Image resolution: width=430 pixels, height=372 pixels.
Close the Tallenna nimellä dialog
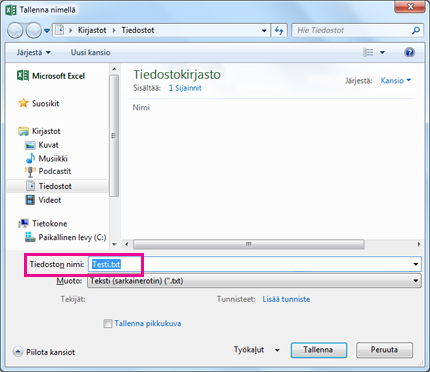(x=410, y=6)
